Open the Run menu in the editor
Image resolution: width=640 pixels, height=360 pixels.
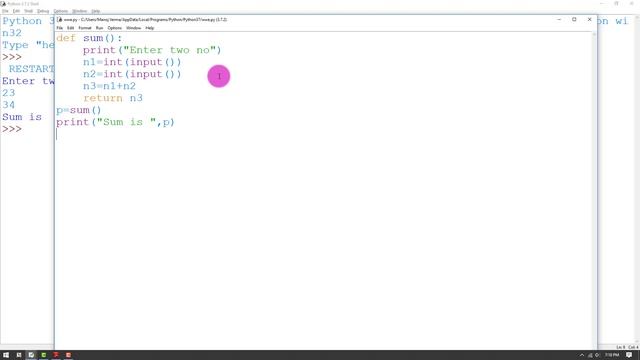(x=99, y=28)
